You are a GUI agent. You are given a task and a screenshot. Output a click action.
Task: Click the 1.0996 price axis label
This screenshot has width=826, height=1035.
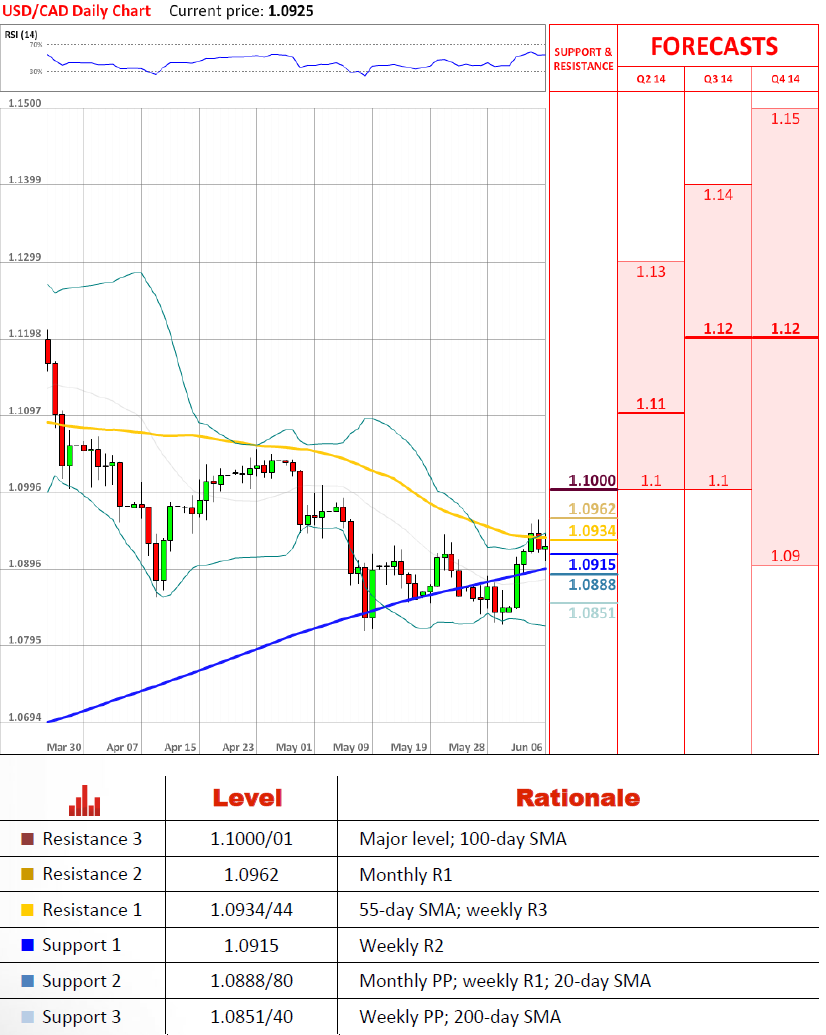(x=24, y=487)
